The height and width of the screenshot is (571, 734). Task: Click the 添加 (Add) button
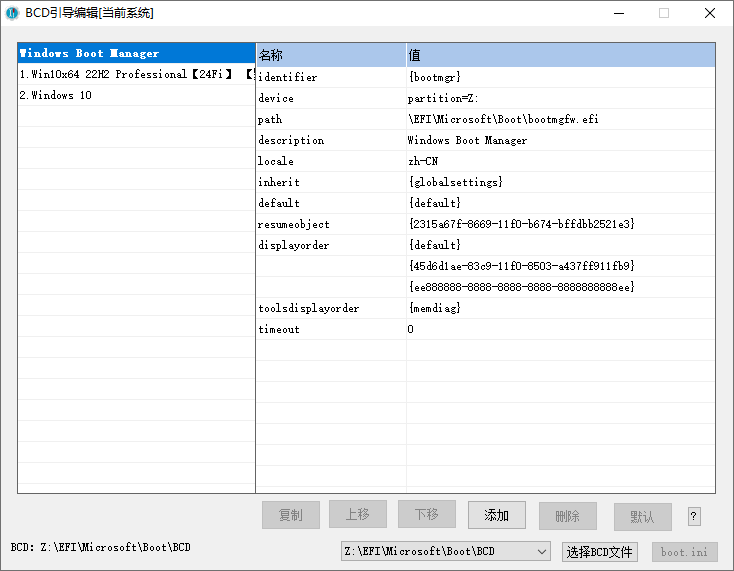[497, 515]
